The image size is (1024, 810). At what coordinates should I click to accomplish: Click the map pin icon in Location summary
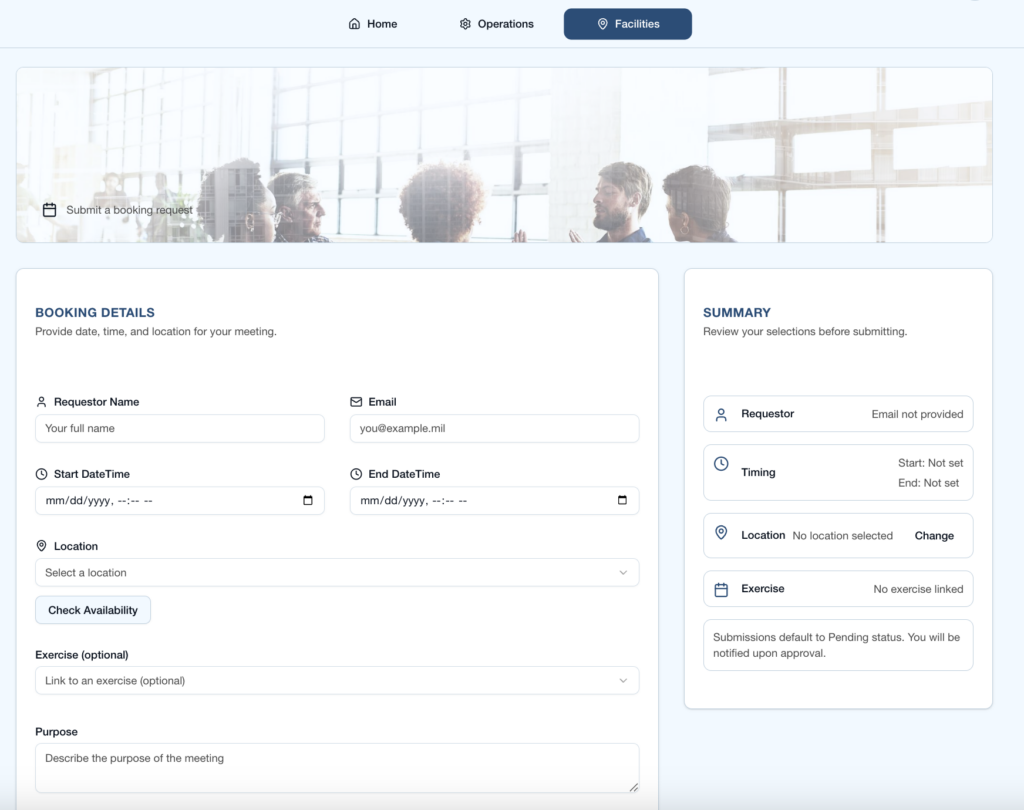pyautogui.click(x=721, y=534)
